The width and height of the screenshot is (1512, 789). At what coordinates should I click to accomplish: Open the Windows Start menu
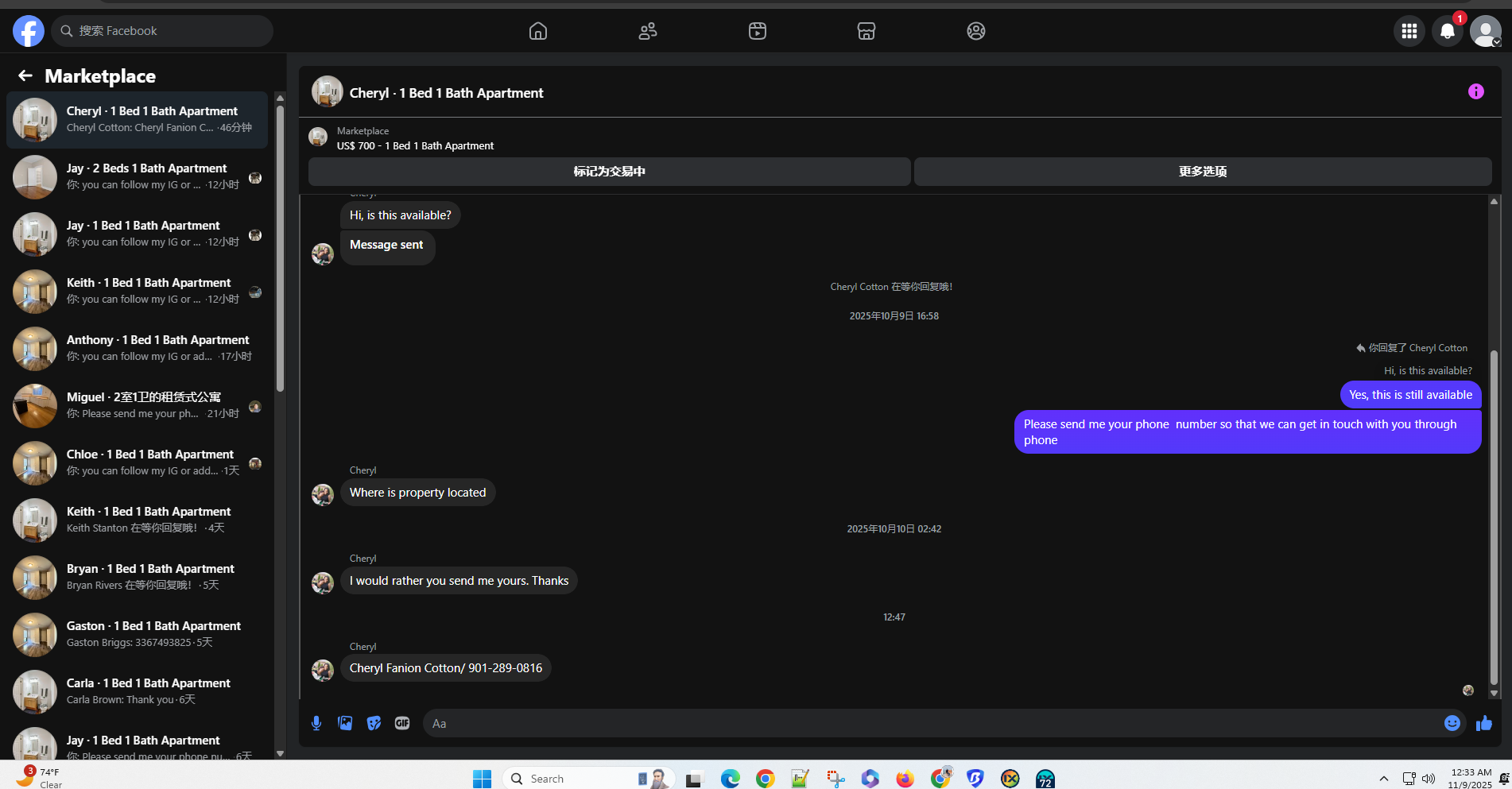tap(482, 779)
